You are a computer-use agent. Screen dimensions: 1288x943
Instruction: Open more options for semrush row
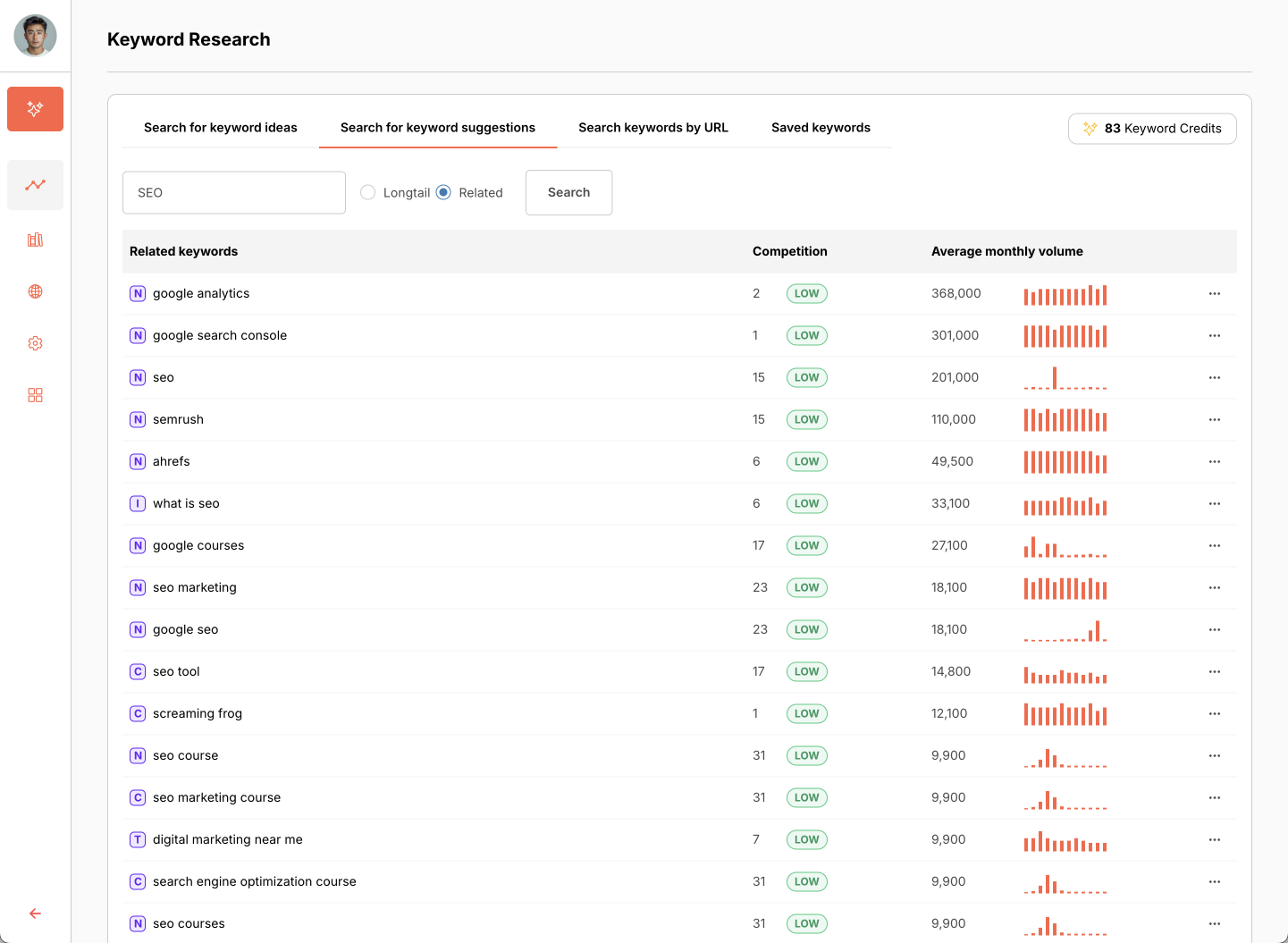[1214, 419]
